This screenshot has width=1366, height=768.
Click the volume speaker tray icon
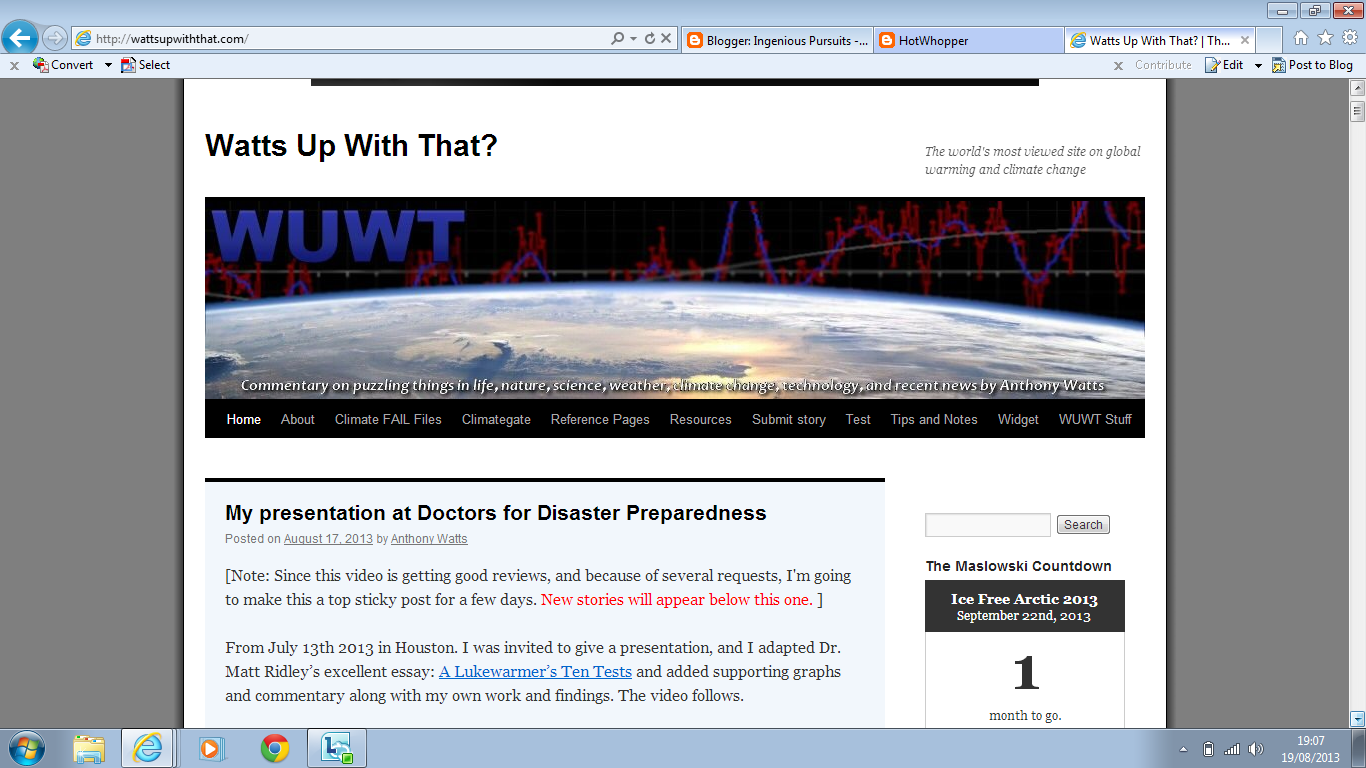1256,749
